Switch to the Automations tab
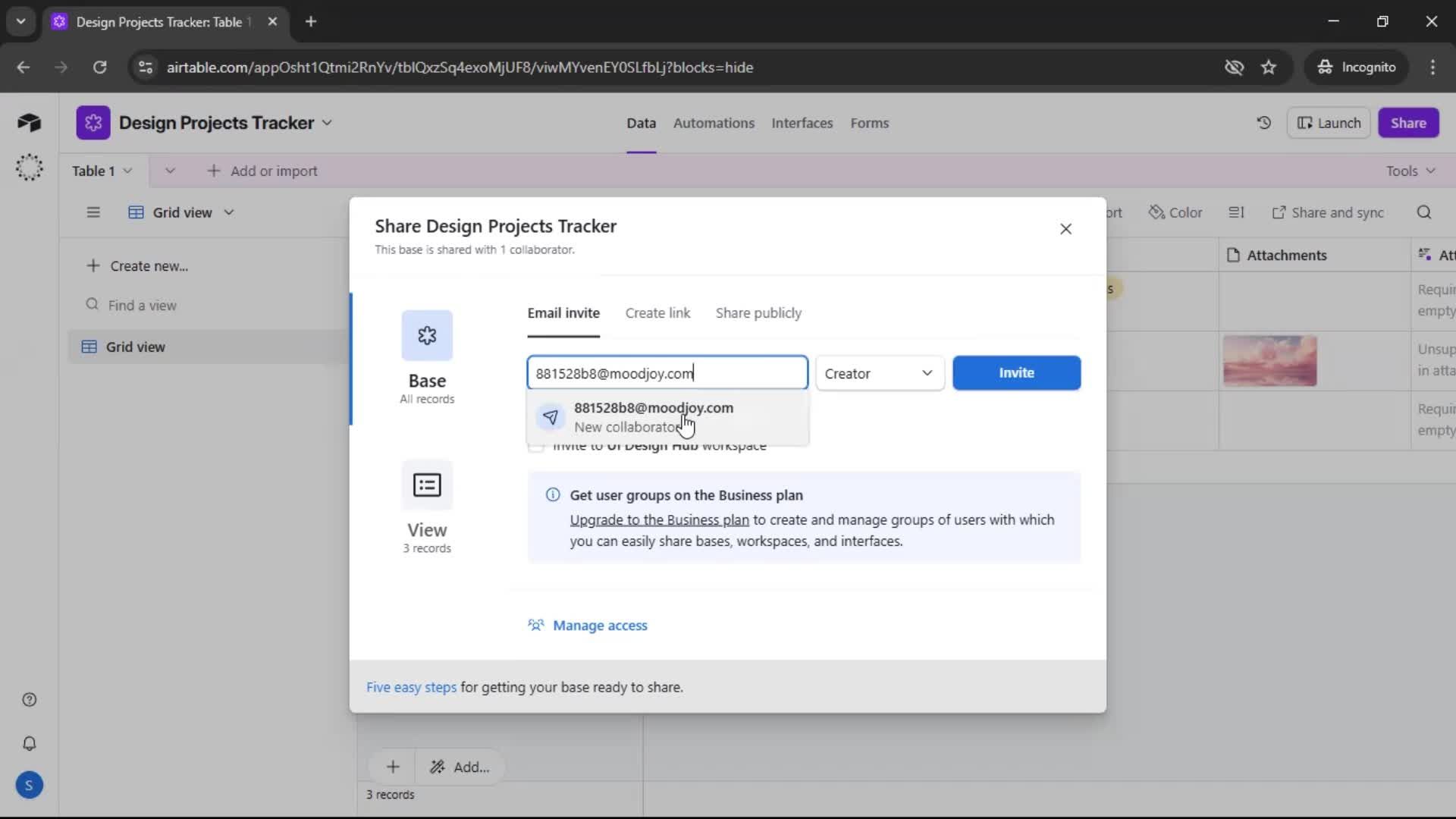 pyautogui.click(x=714, y=123)
